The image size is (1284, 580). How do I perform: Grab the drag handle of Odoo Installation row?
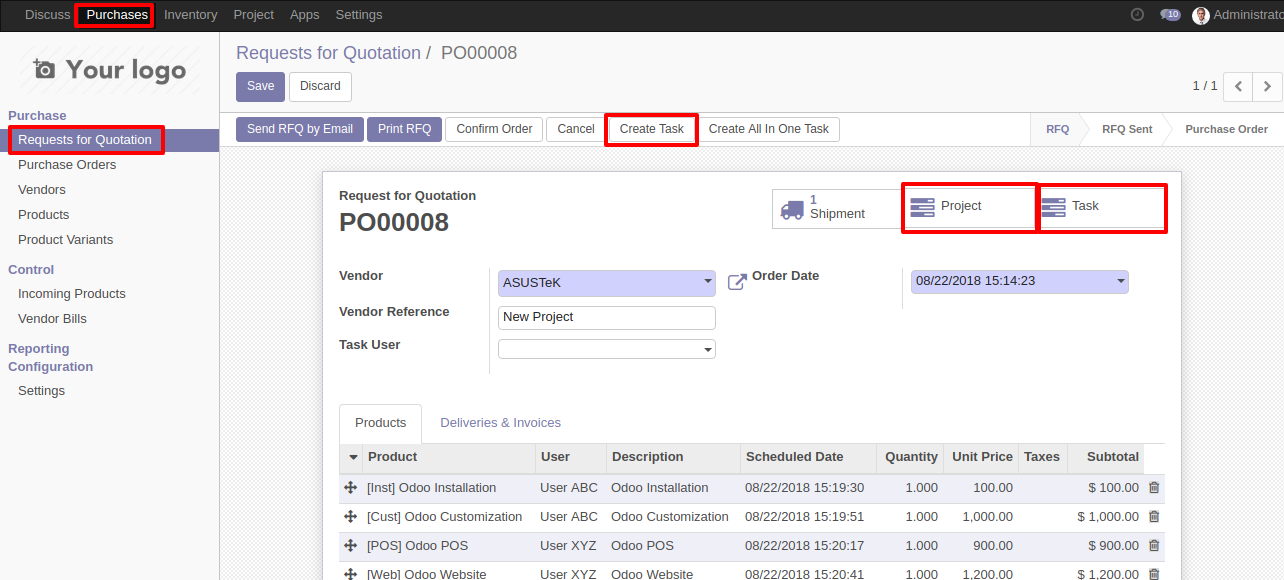coord(351,488)
